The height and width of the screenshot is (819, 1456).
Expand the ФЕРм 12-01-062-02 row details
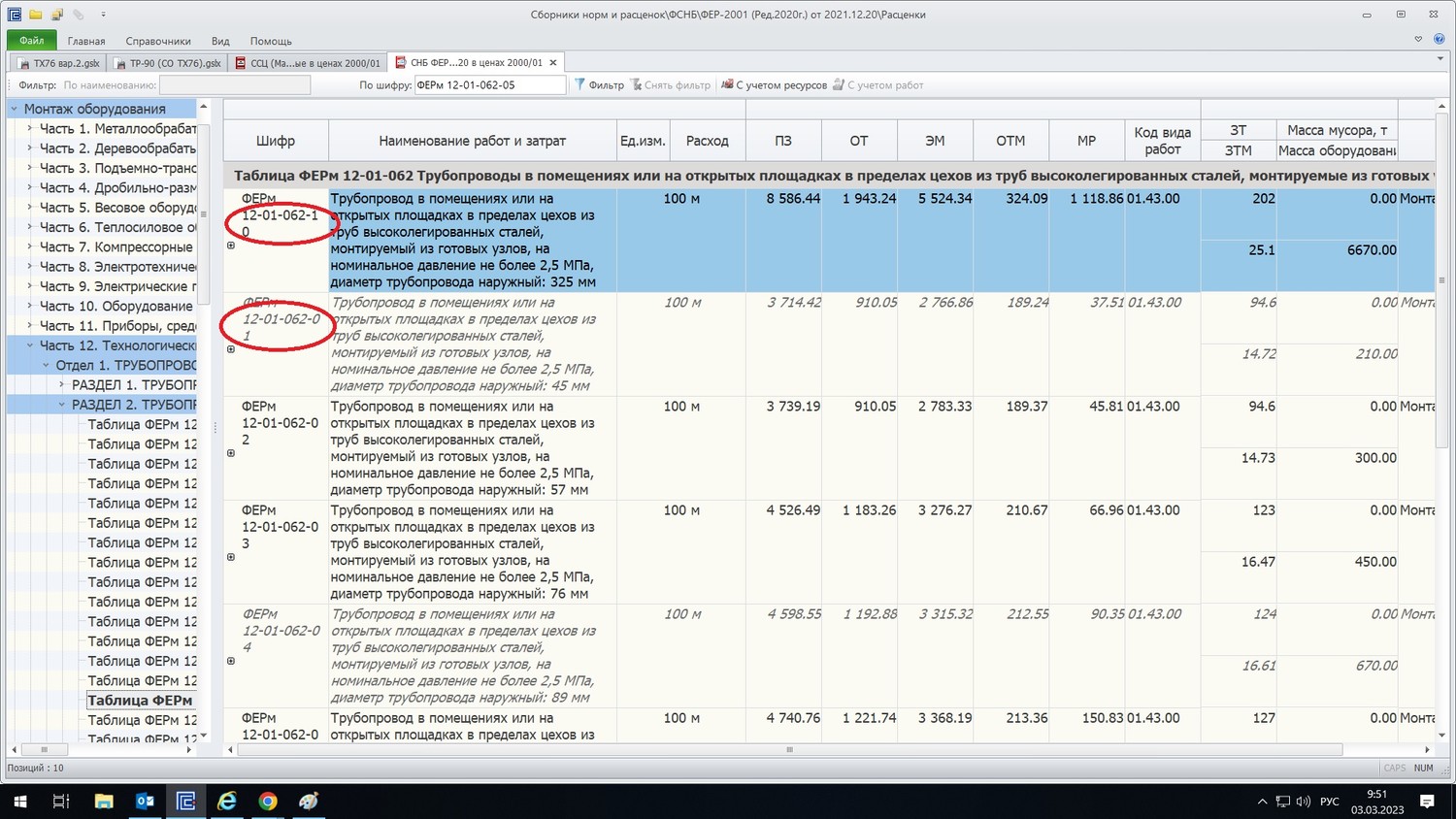(231, 453)
